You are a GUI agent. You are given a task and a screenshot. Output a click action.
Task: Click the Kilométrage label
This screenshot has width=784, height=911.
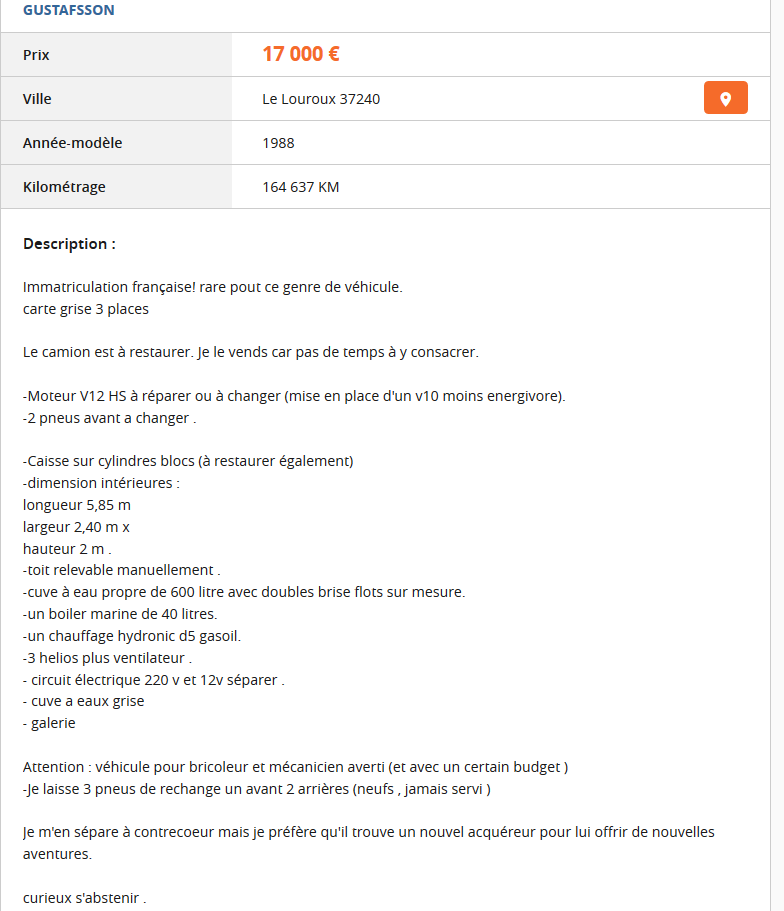(x=64, y=187)
